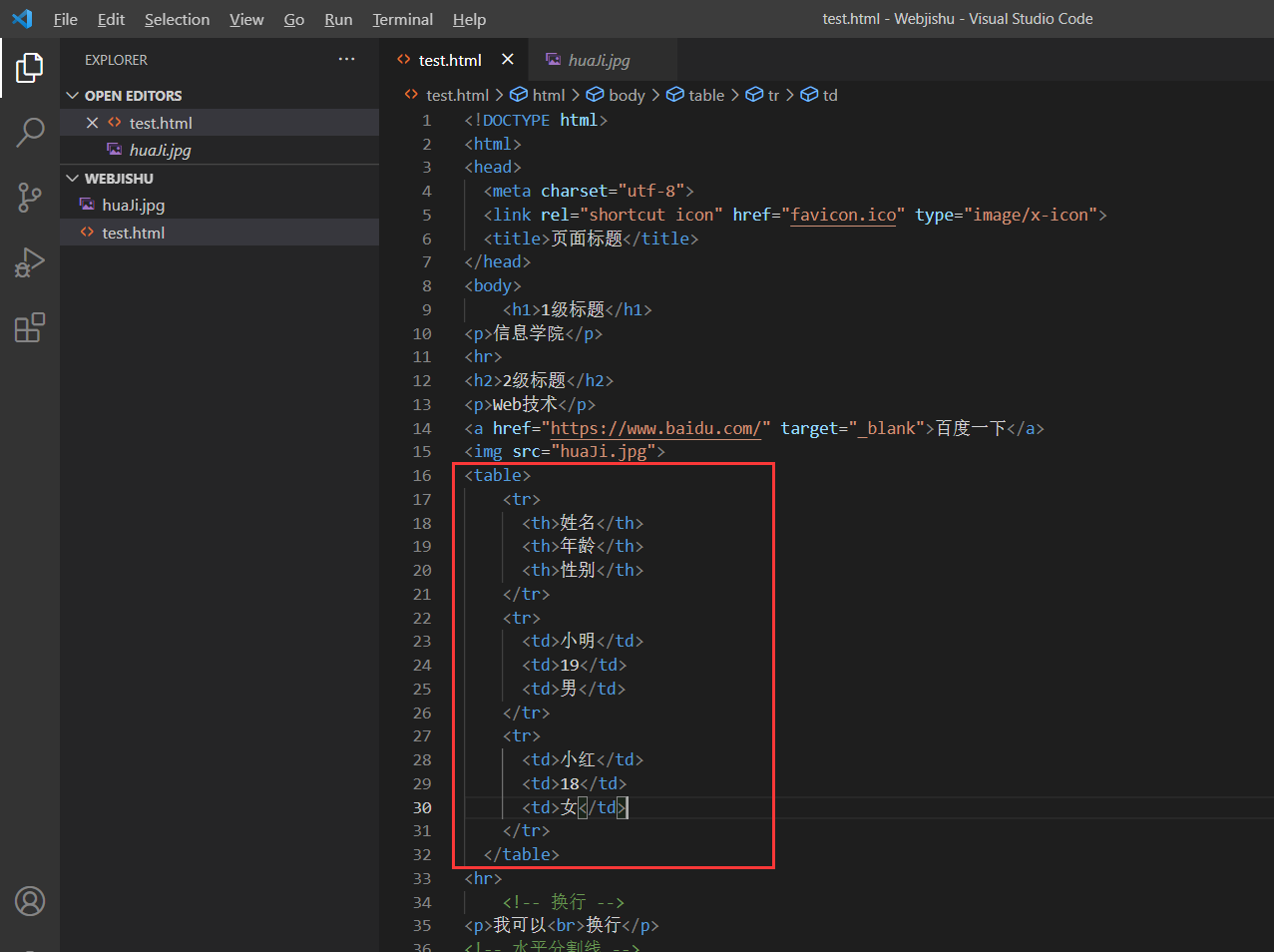The image size is (1274, 952).
Task: Open the Help menu
Action: point(469,19)
